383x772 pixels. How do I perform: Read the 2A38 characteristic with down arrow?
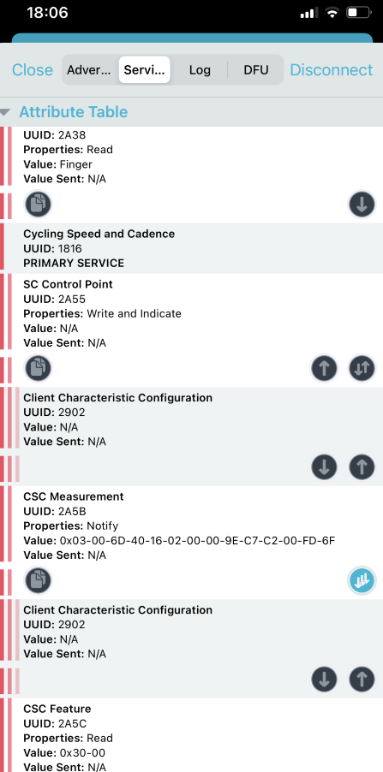pos(362,204)
